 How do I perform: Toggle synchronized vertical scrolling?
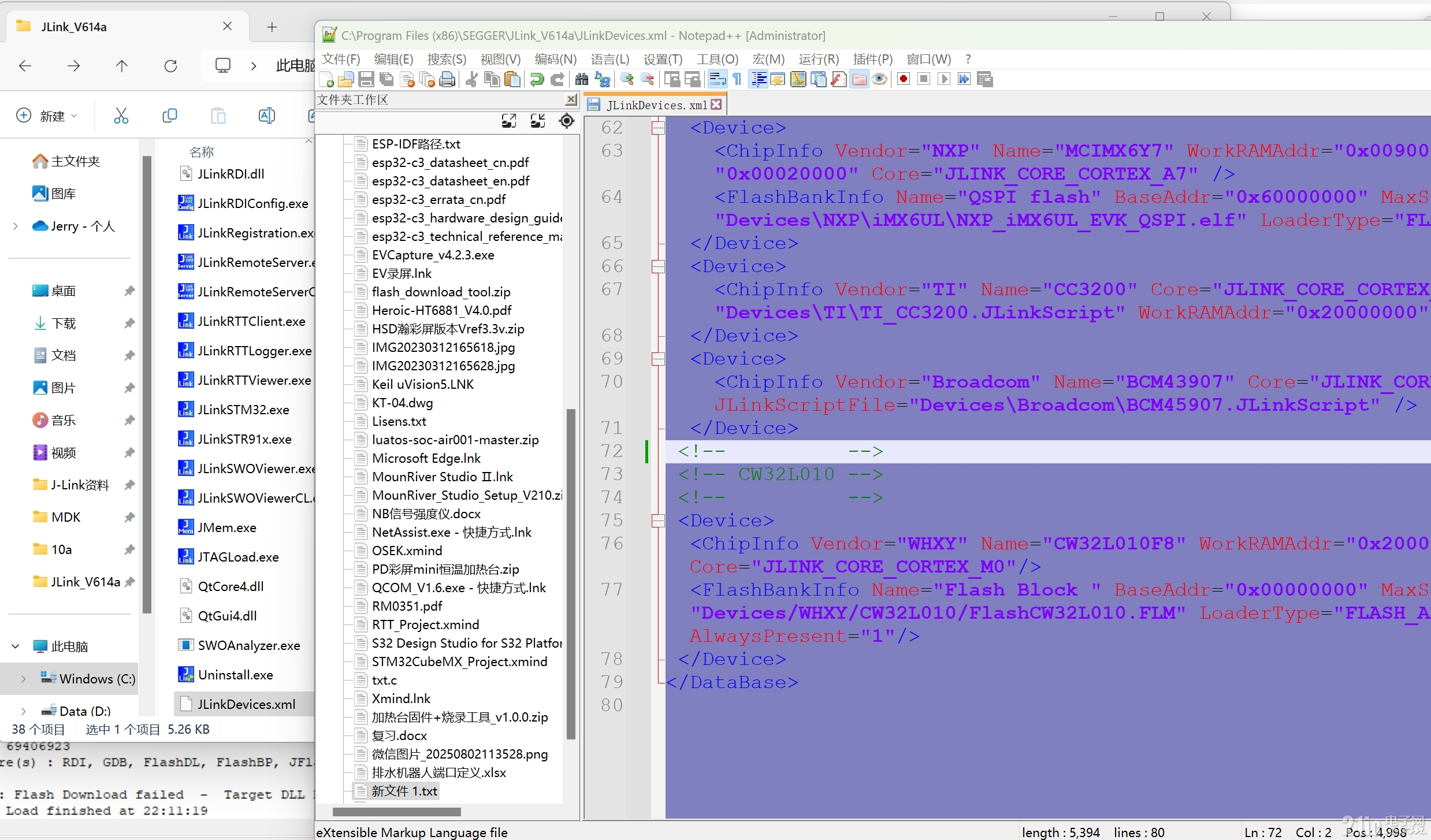coord(672,79)
